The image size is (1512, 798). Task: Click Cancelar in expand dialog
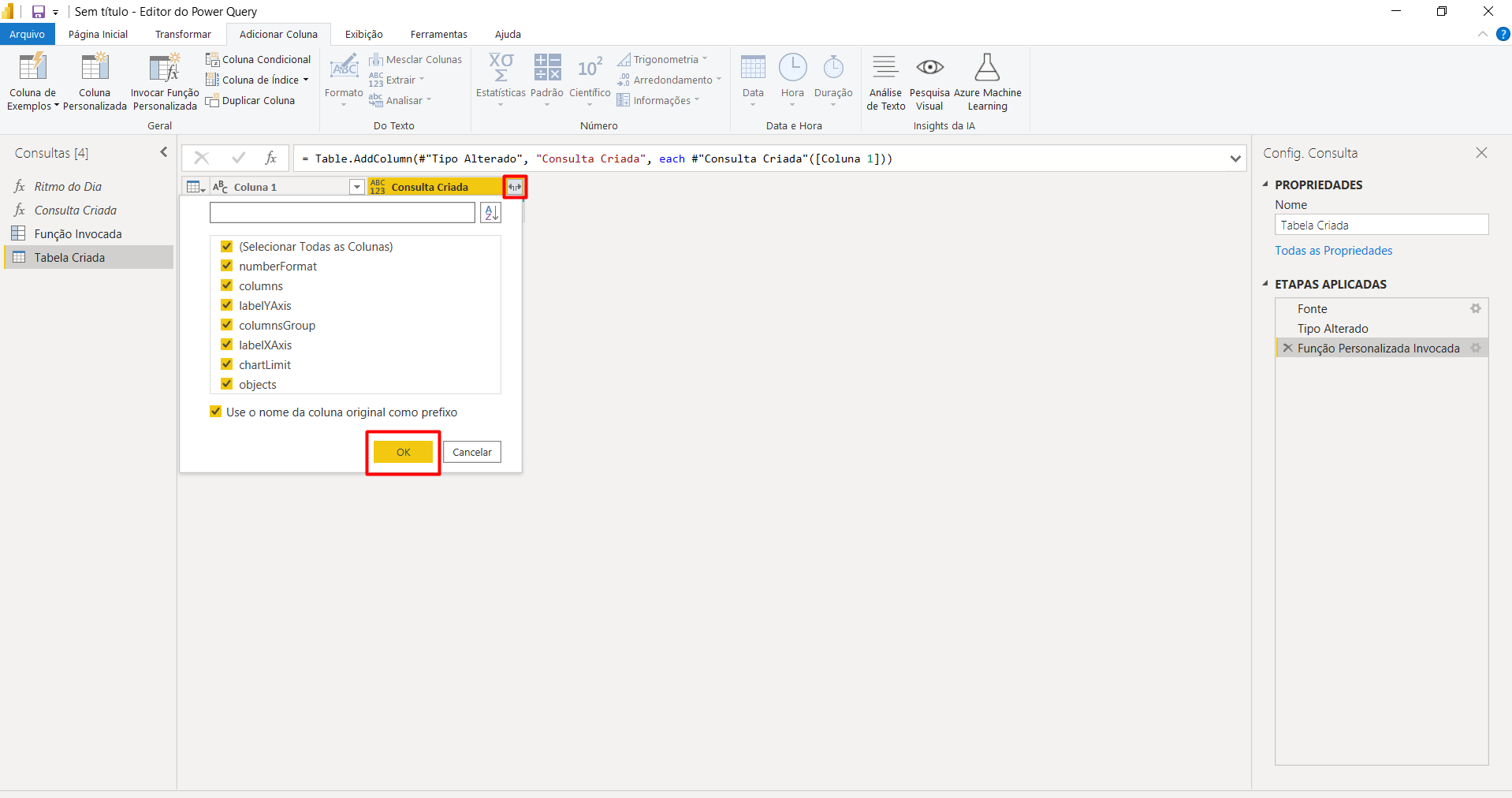pyautogui.click(x=472, y=452)
